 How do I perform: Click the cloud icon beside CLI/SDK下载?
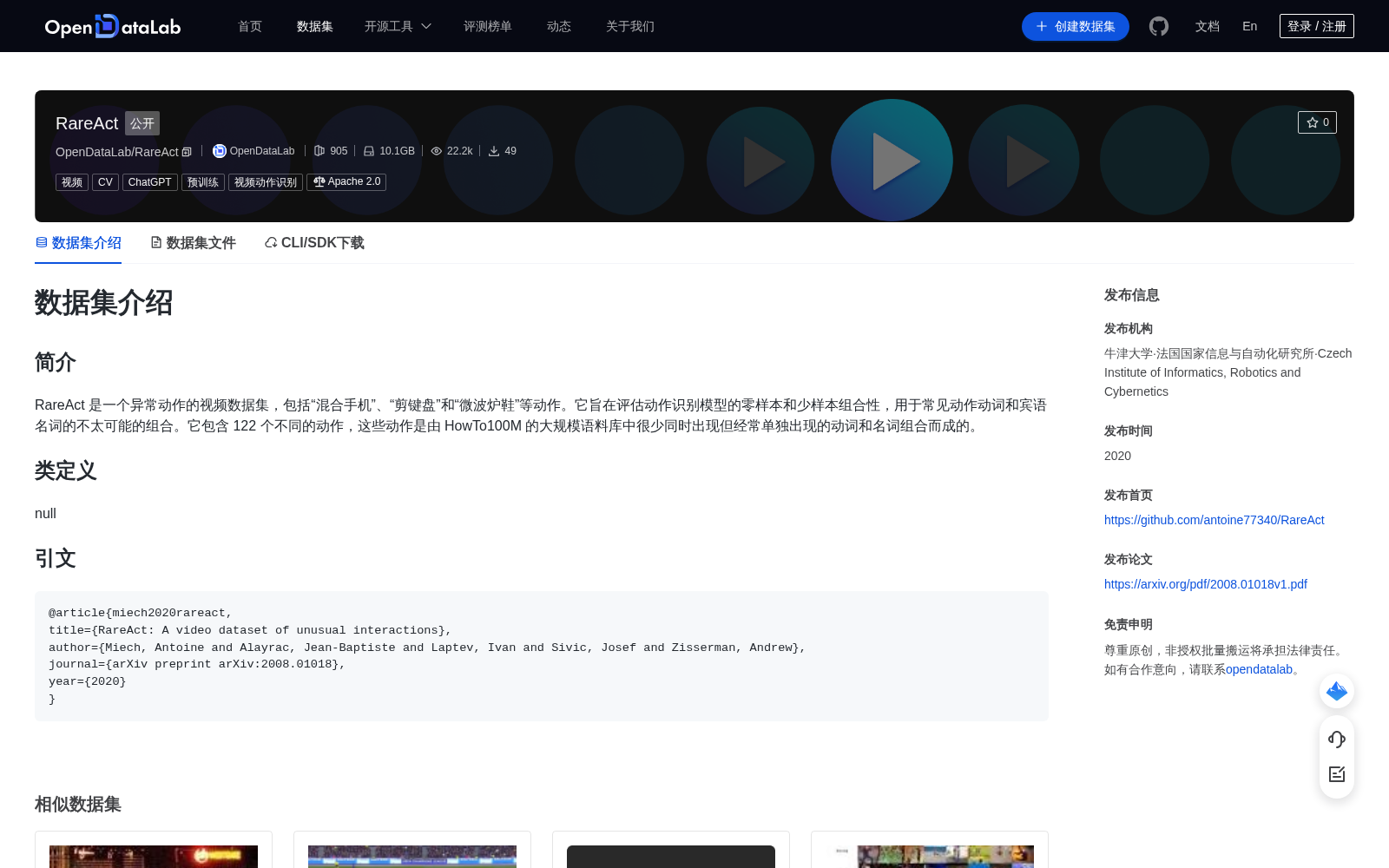pos(271,242)
